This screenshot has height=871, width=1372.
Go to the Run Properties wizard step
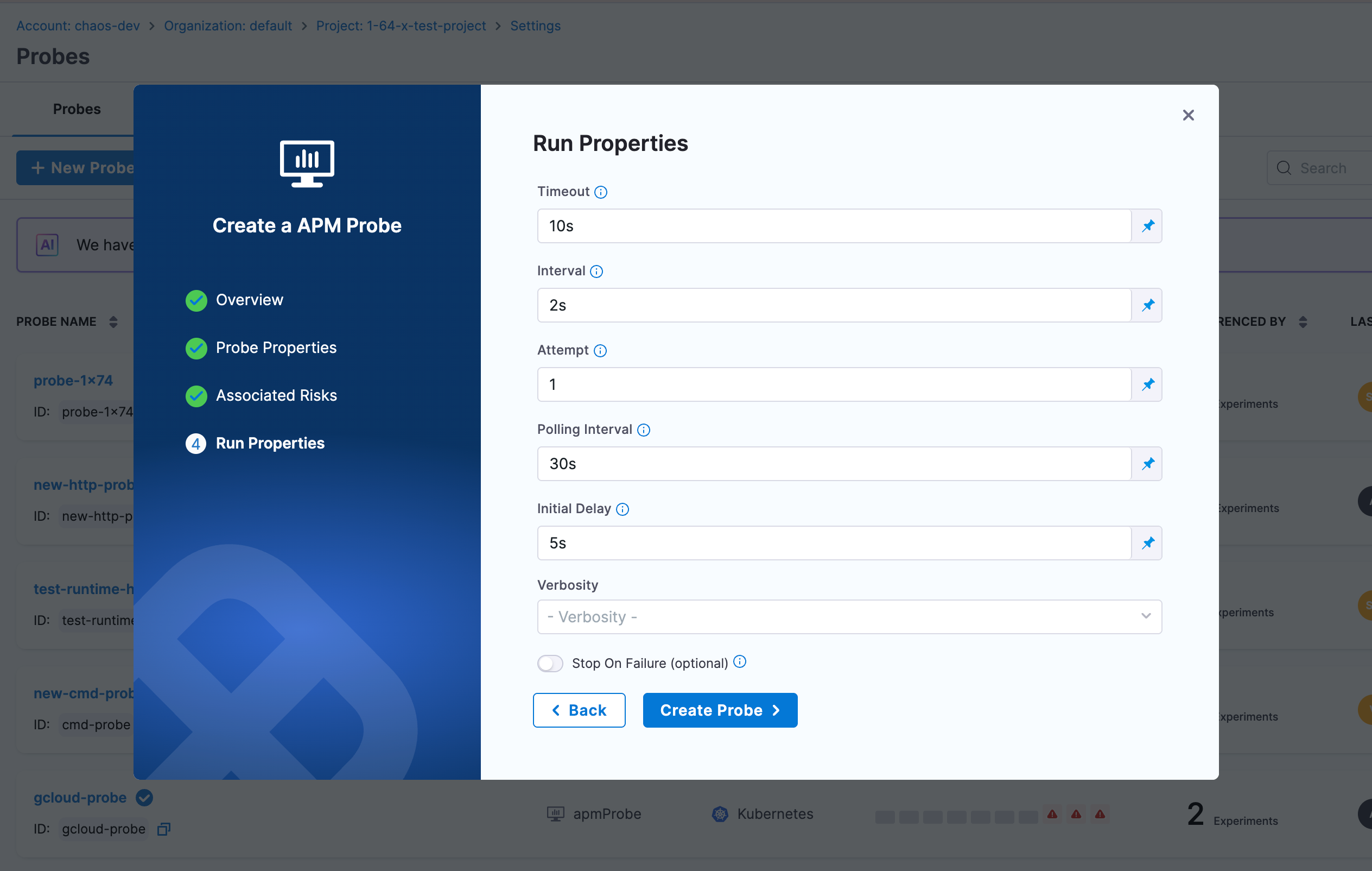coord(270,443)
